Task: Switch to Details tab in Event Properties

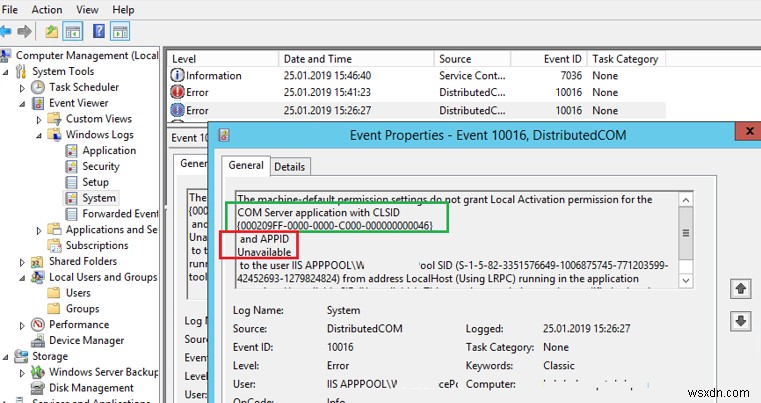Action: click(290, 167)
